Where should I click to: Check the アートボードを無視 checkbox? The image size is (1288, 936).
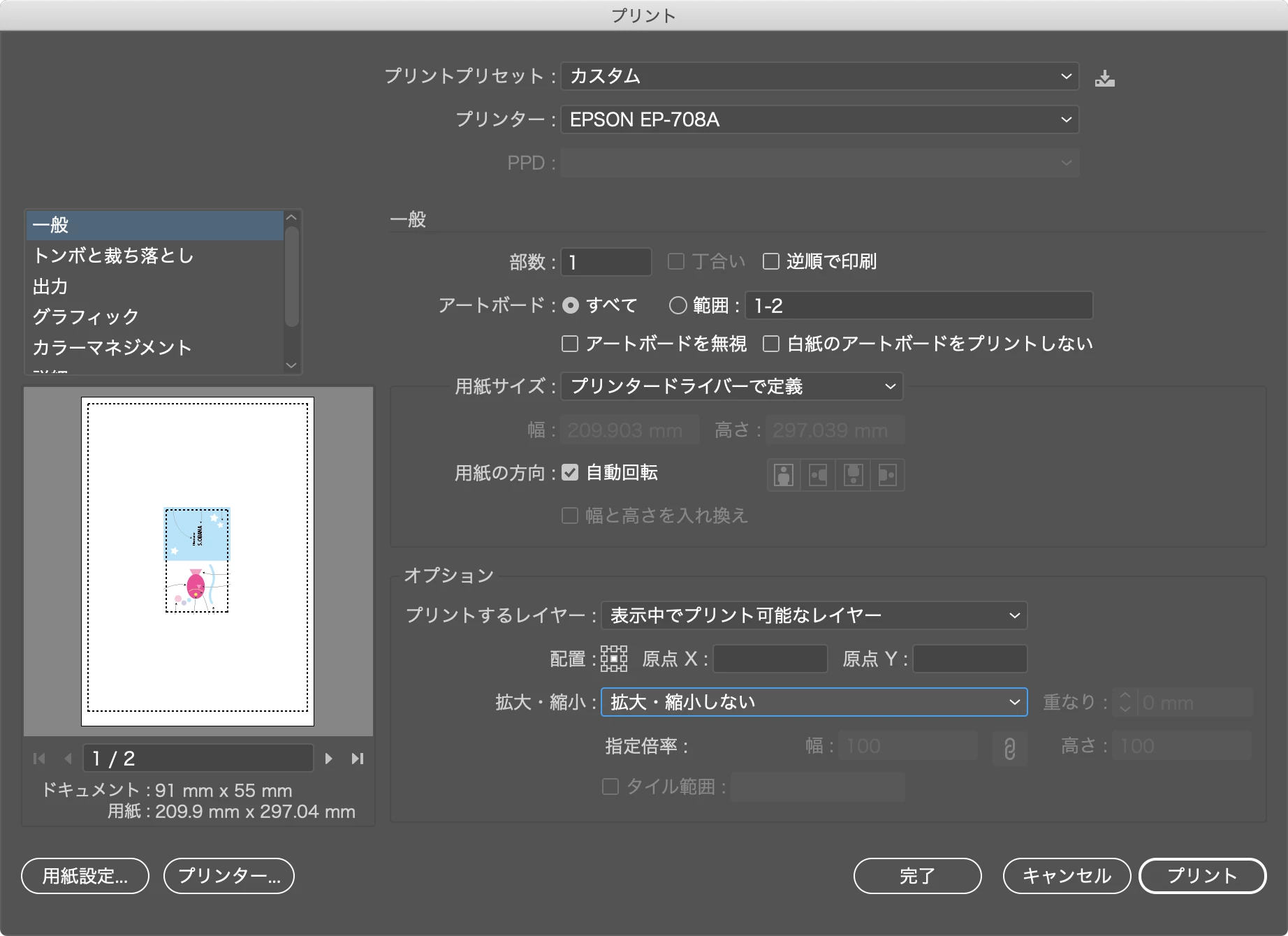pyautogui.click(x=570, y=344)
